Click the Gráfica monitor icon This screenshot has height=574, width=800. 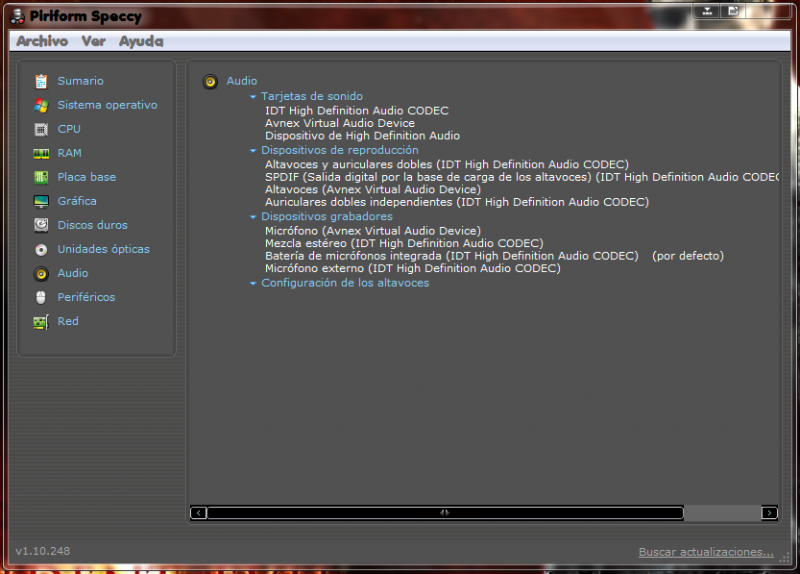(41, 201)
